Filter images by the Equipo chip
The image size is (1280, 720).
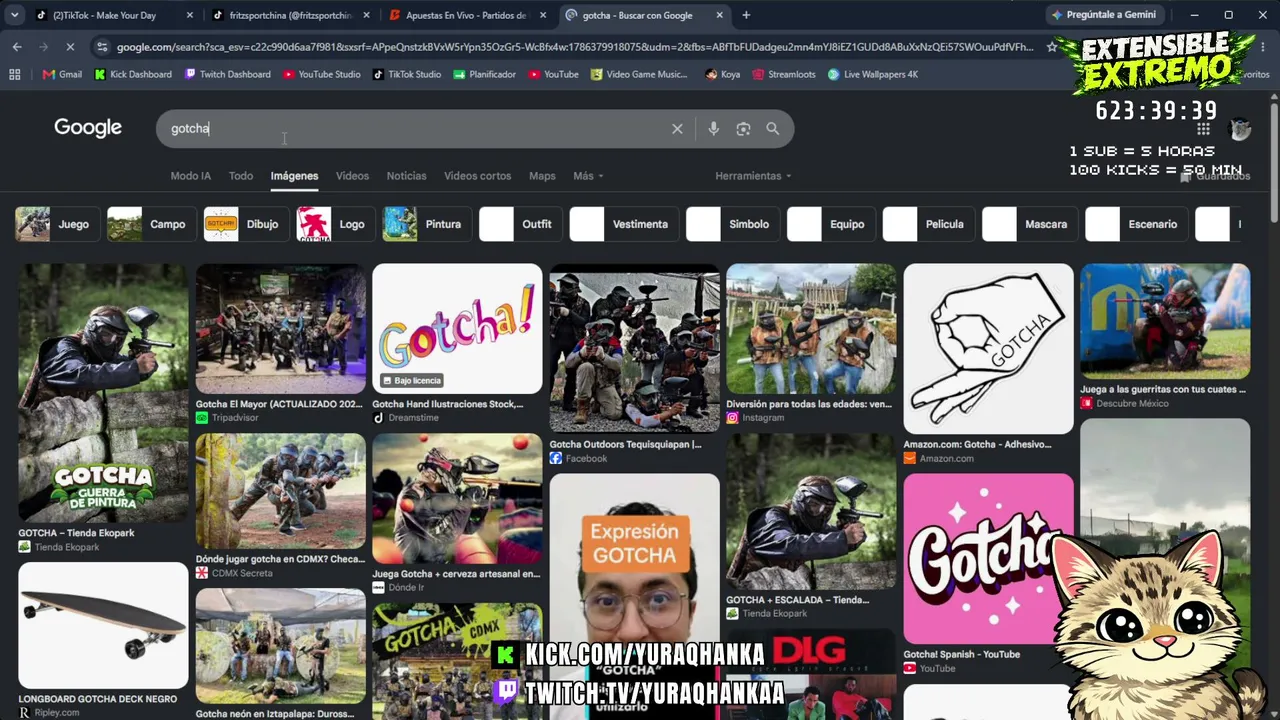coord(829,224)
